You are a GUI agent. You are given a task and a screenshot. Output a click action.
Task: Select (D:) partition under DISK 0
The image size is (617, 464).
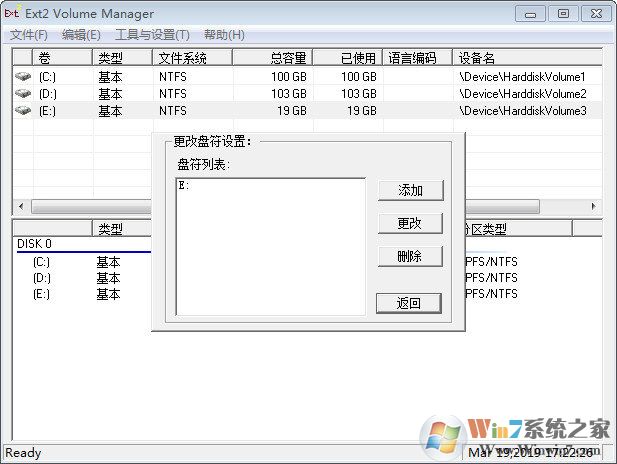point(42,278)
